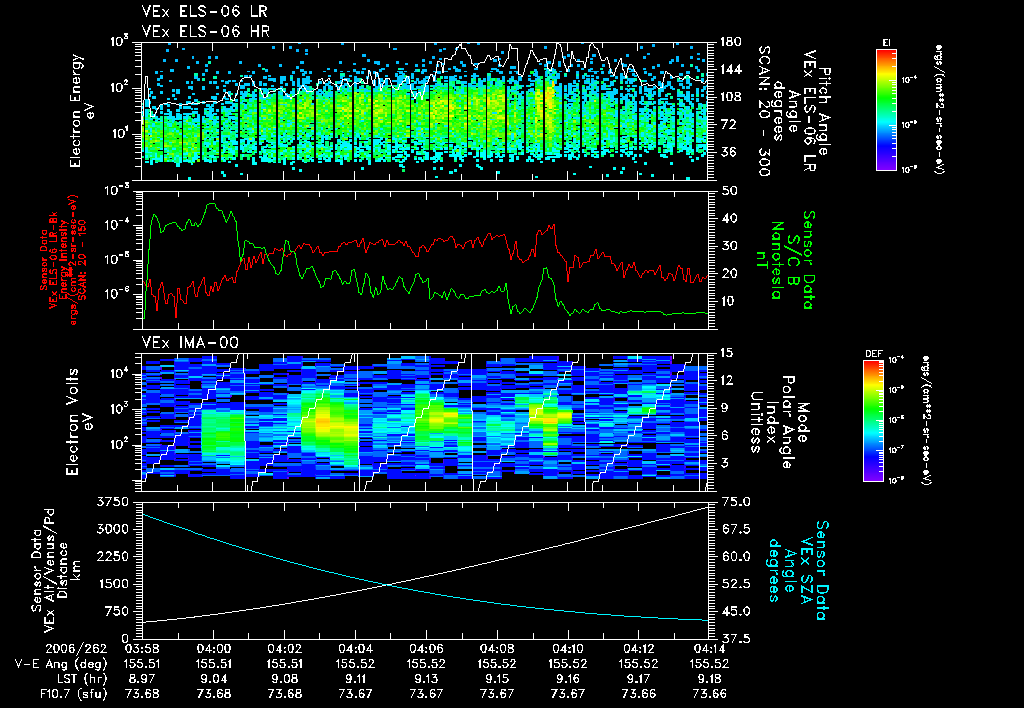Click the SZA tick label '37.5'

[x=736, y=639]
